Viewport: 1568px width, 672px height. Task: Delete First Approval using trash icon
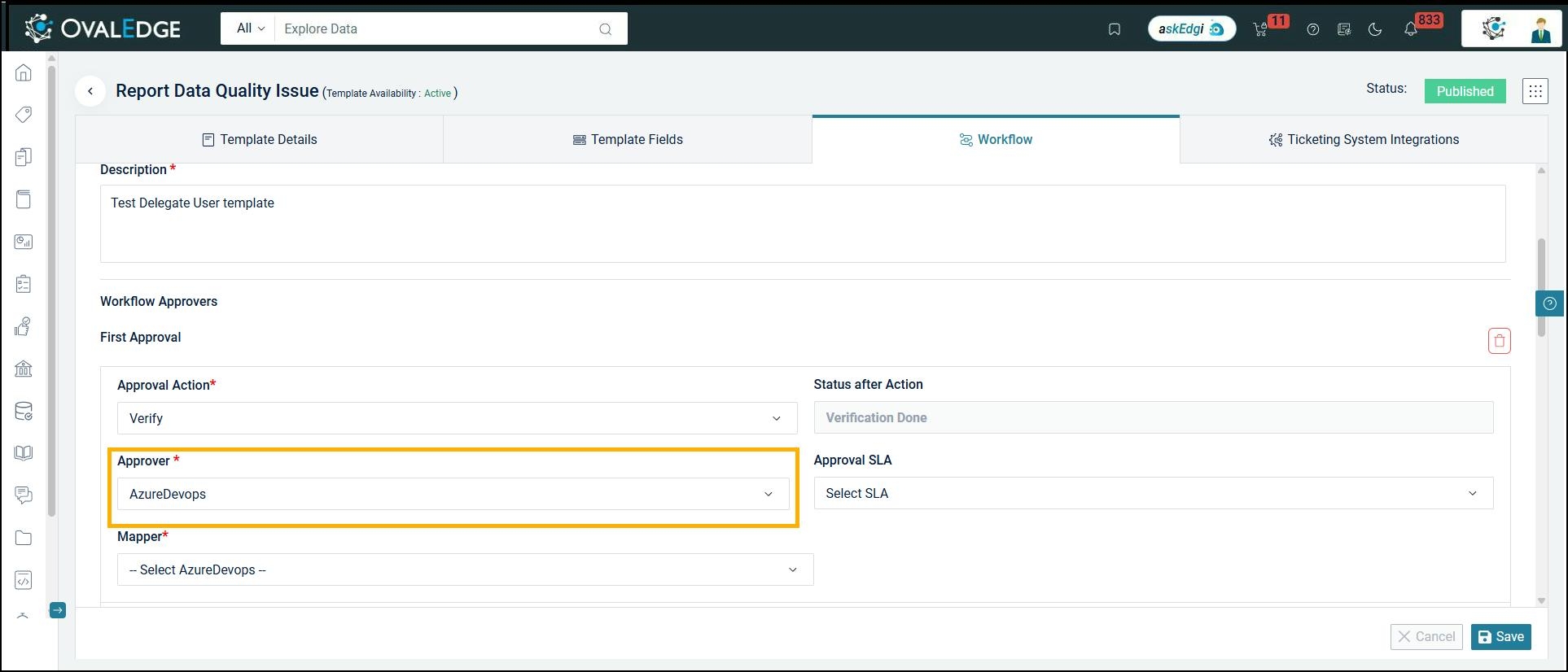pyautogui.click(x=1499, y=341)
